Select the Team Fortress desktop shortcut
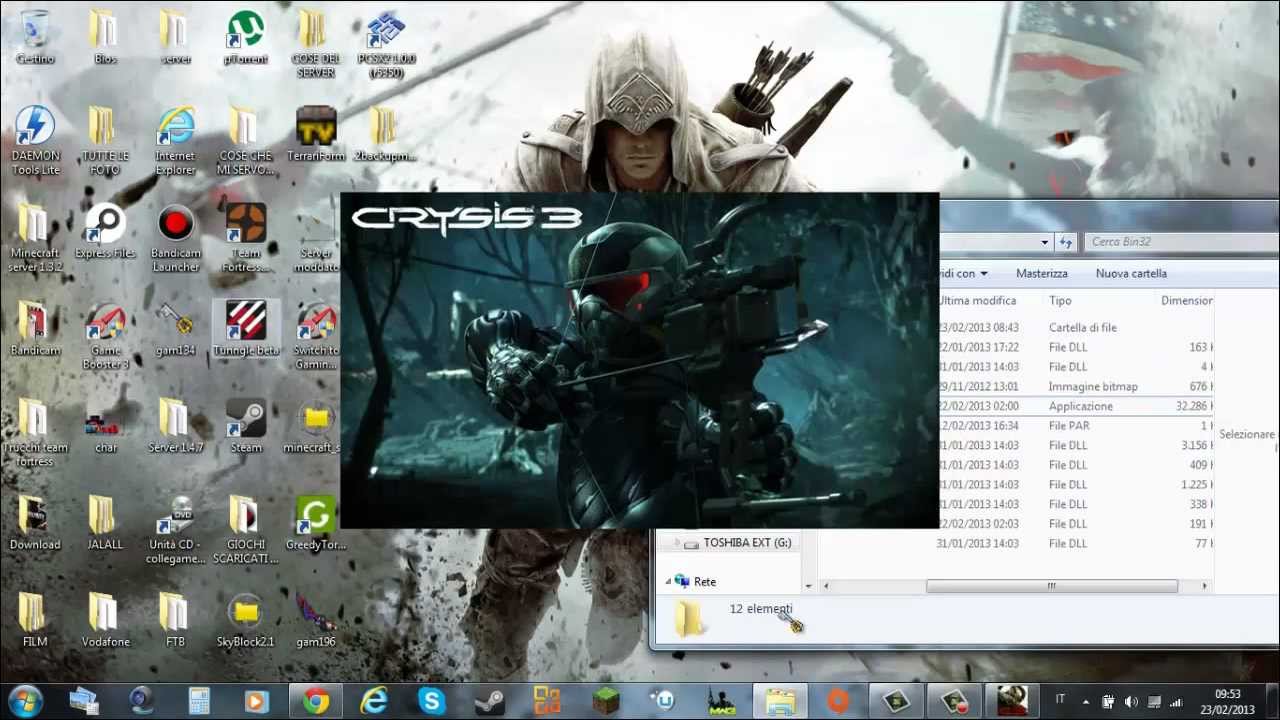 pos(245,238)
